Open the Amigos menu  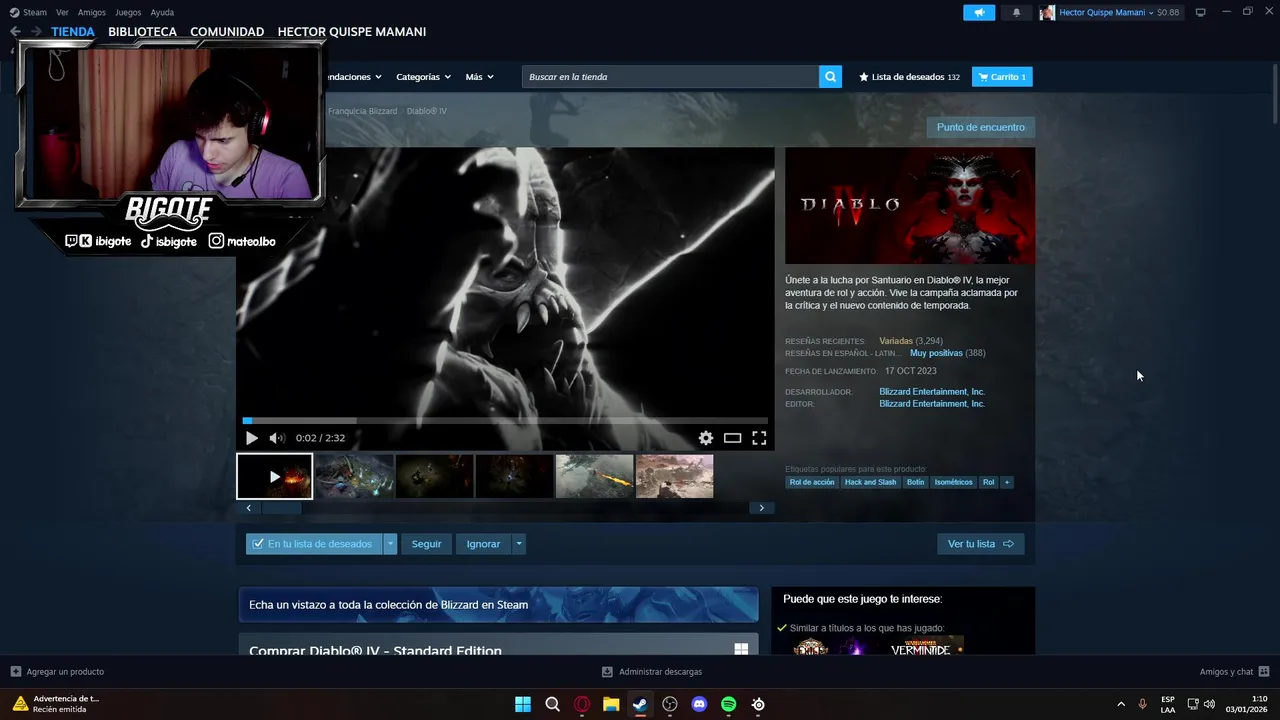(92, 12)
